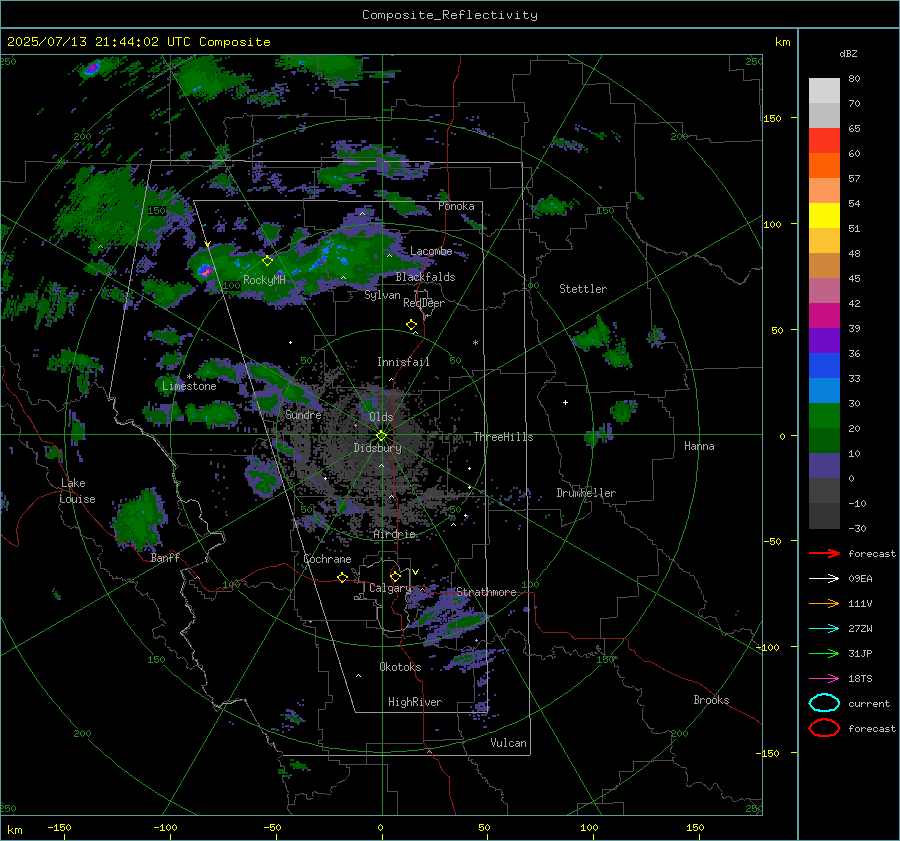Click the Lacombe town label
Screen dimensions: 900x841
coord(431,251)
